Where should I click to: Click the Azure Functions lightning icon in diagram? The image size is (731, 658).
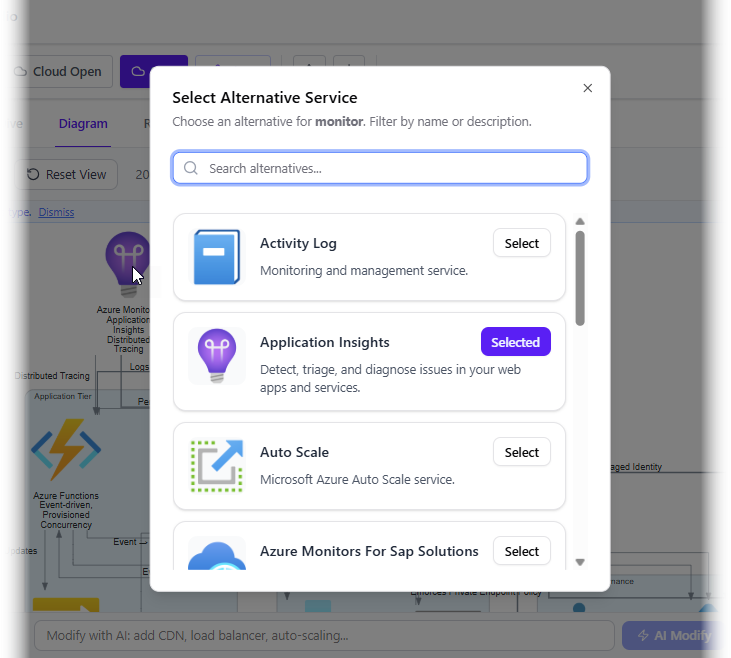pos(65,452)
